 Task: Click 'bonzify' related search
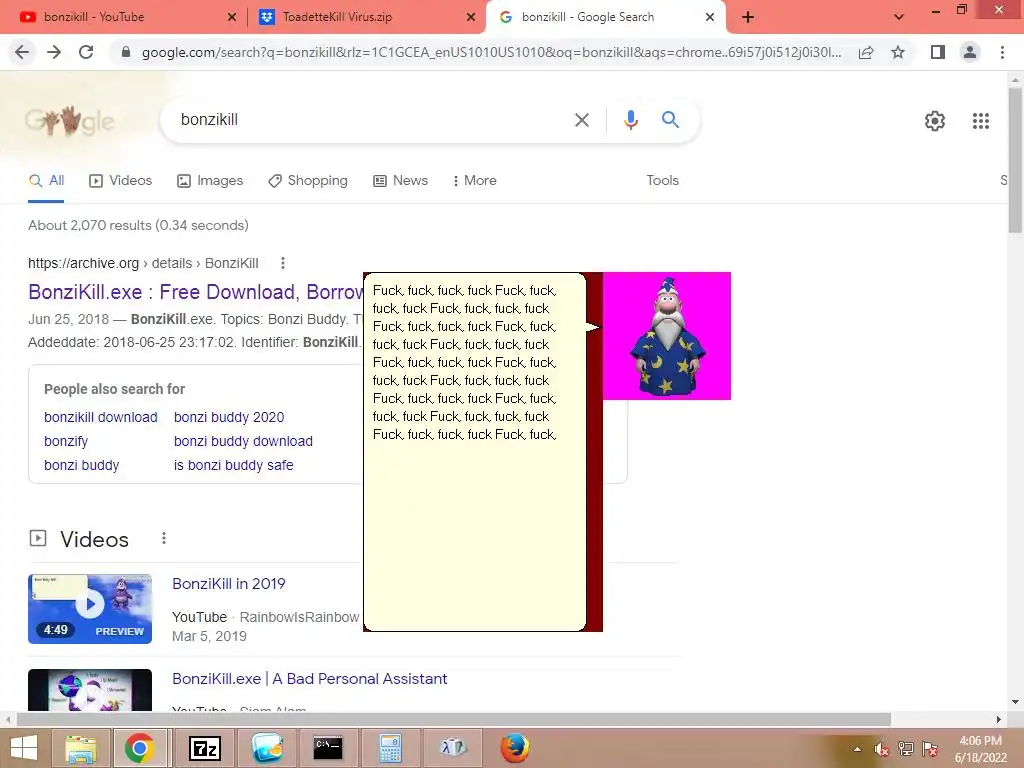click(66, 441)
